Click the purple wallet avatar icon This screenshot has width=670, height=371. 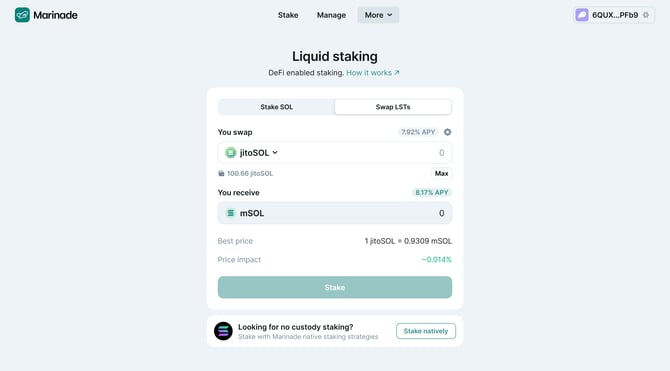[582, 15]
